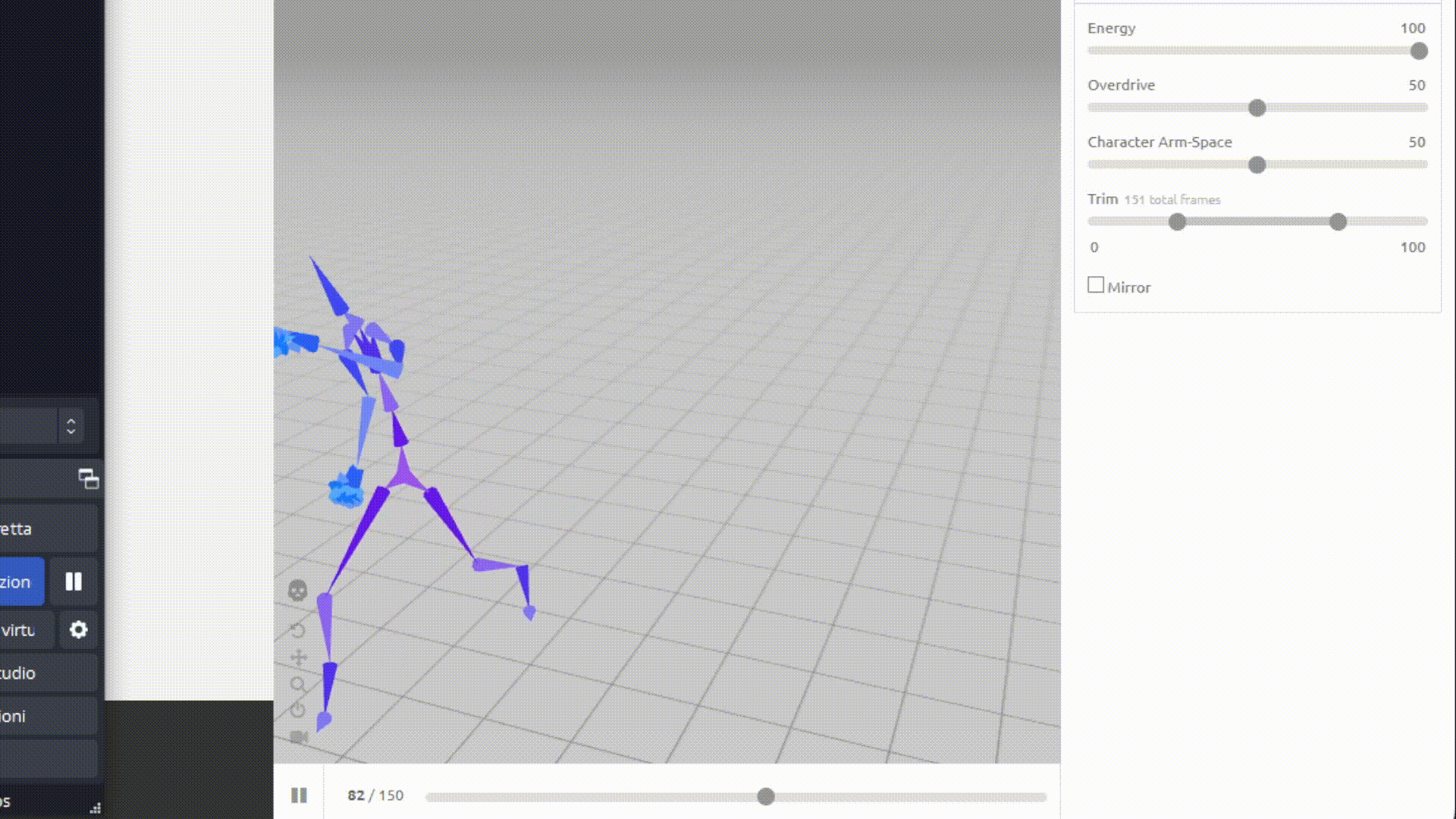Click the rotate view icon

point(297,630)
